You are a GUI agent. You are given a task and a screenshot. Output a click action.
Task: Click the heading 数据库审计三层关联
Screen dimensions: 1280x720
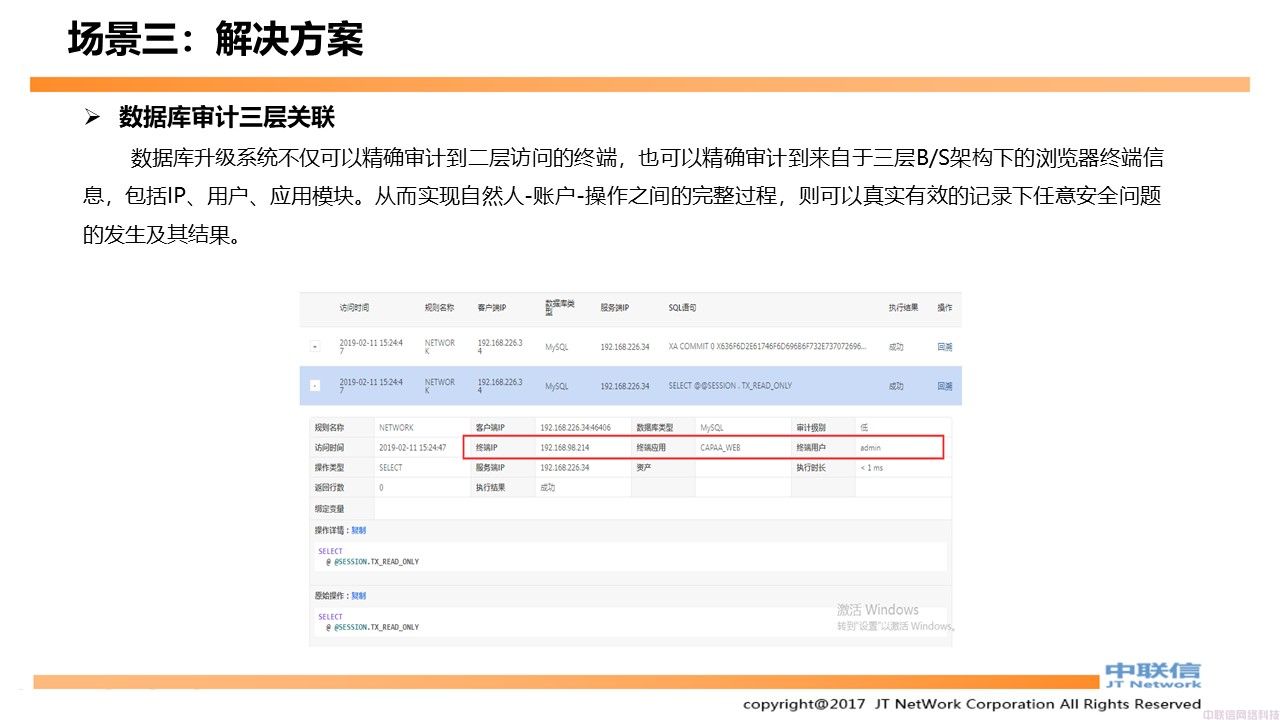tap(227, 118)
